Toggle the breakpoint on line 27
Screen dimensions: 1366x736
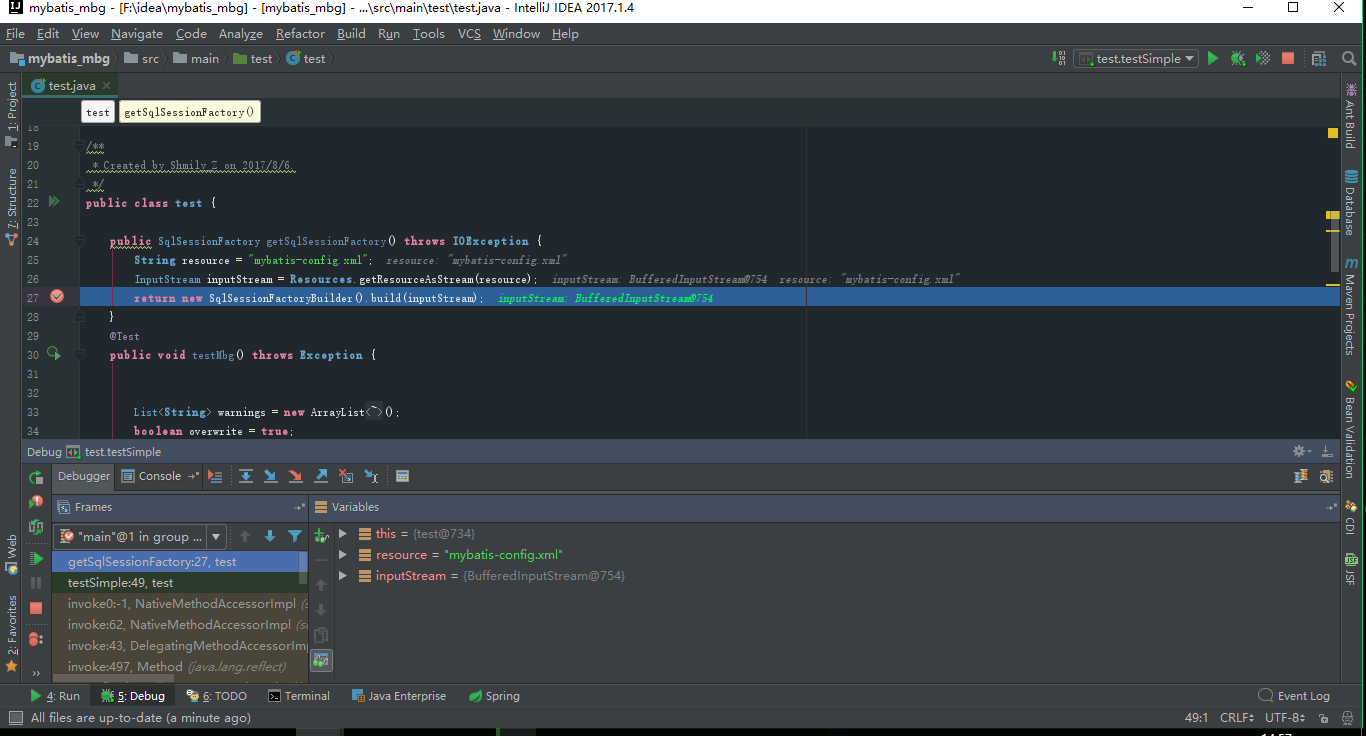[57, 296]
